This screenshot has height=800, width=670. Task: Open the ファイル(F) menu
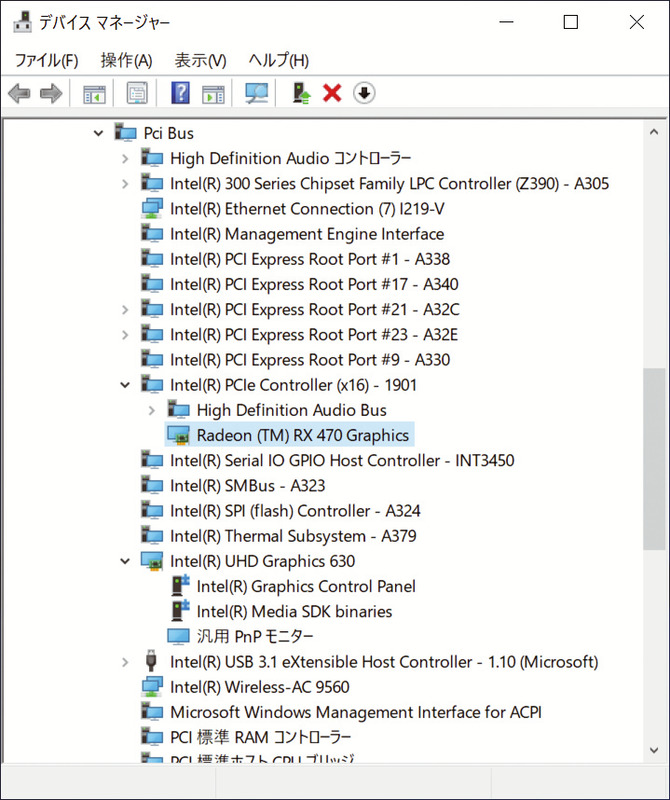46,60
